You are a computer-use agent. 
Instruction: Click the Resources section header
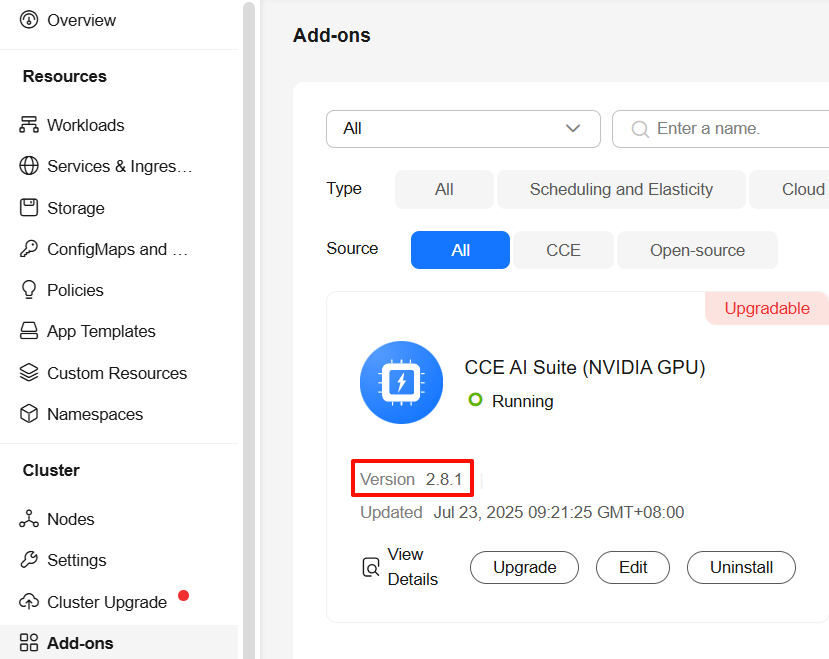(x=65, y=76)
